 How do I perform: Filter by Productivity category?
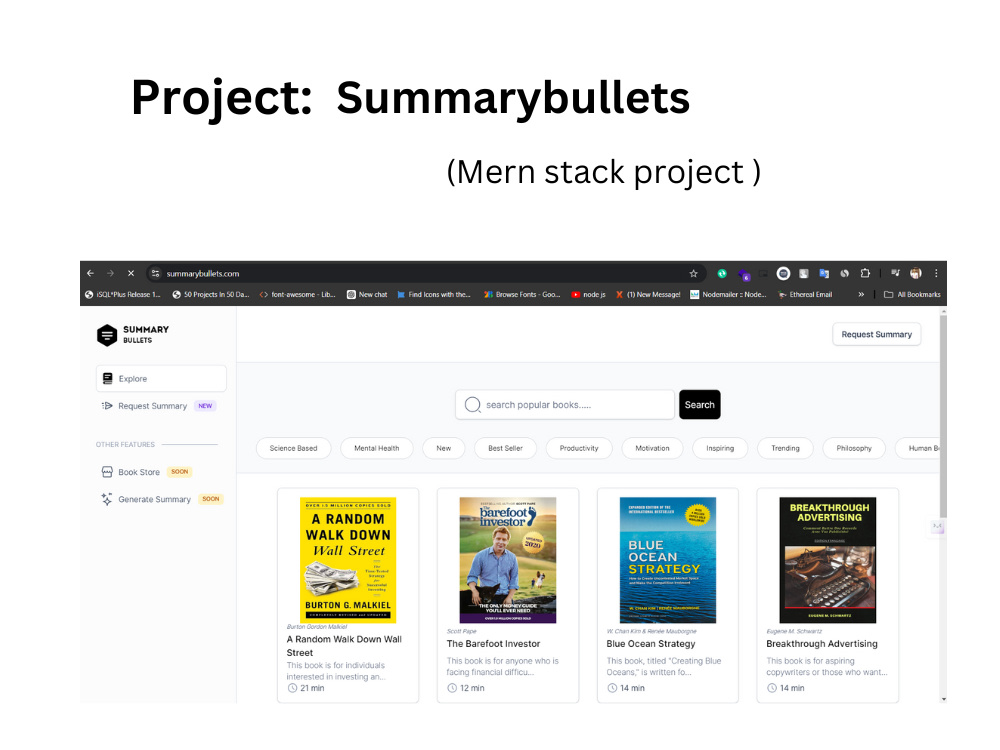[579, 448]
